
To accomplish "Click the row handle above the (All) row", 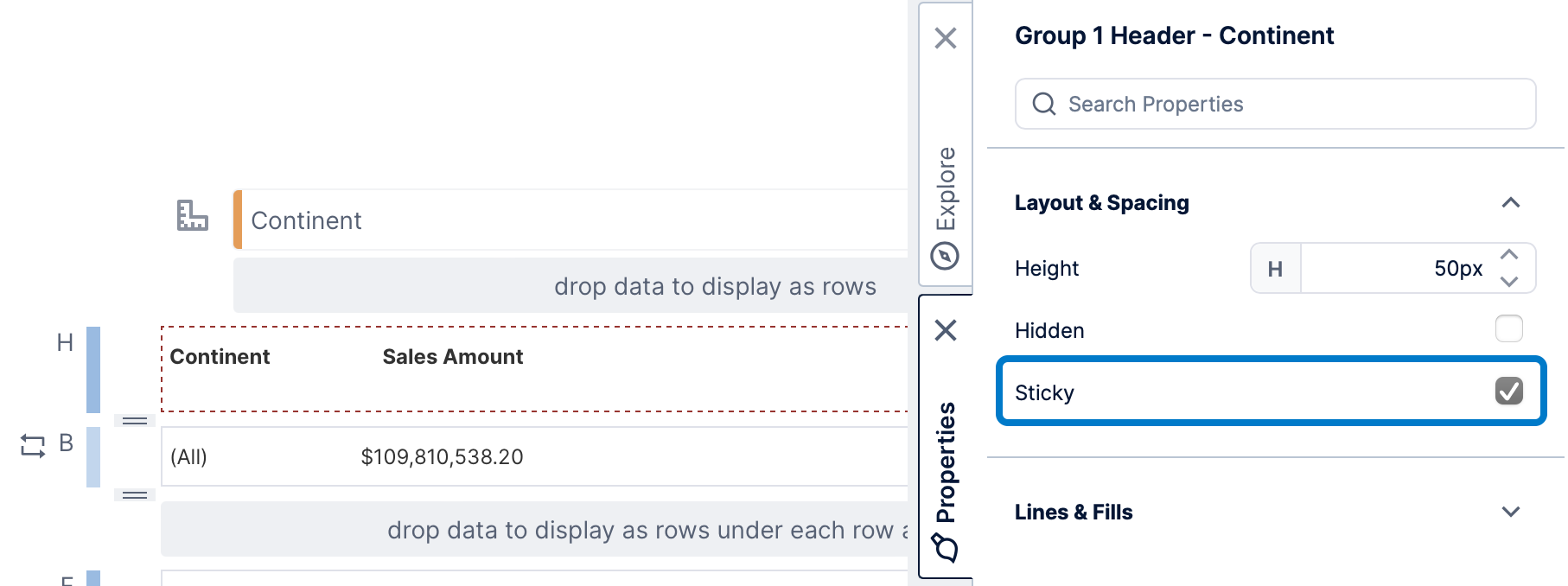I will click(135, 421).
